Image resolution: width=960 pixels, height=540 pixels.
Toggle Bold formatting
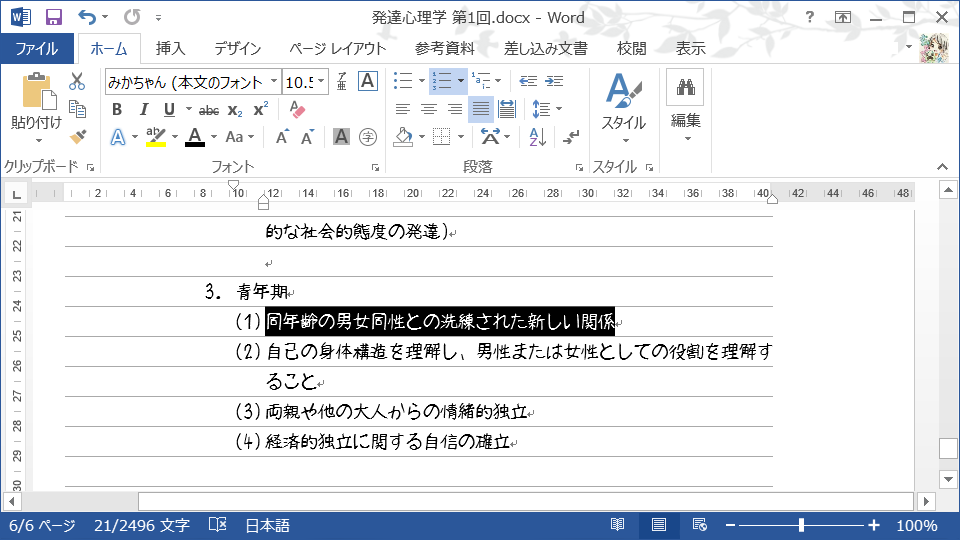tap(117, 109)
